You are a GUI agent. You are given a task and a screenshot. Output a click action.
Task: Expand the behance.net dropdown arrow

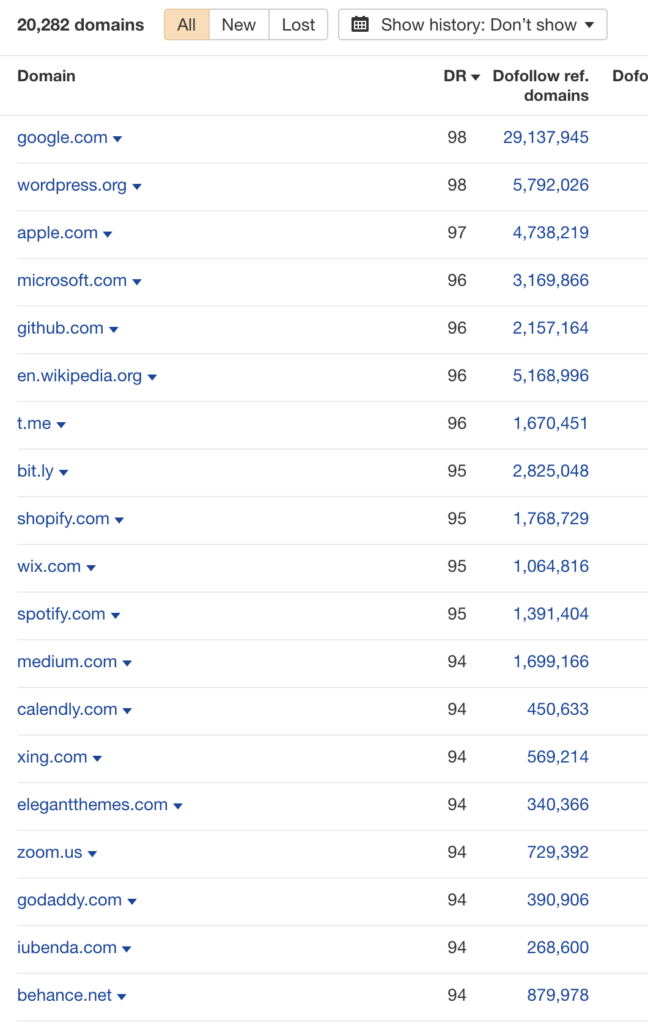coord(122,997)
